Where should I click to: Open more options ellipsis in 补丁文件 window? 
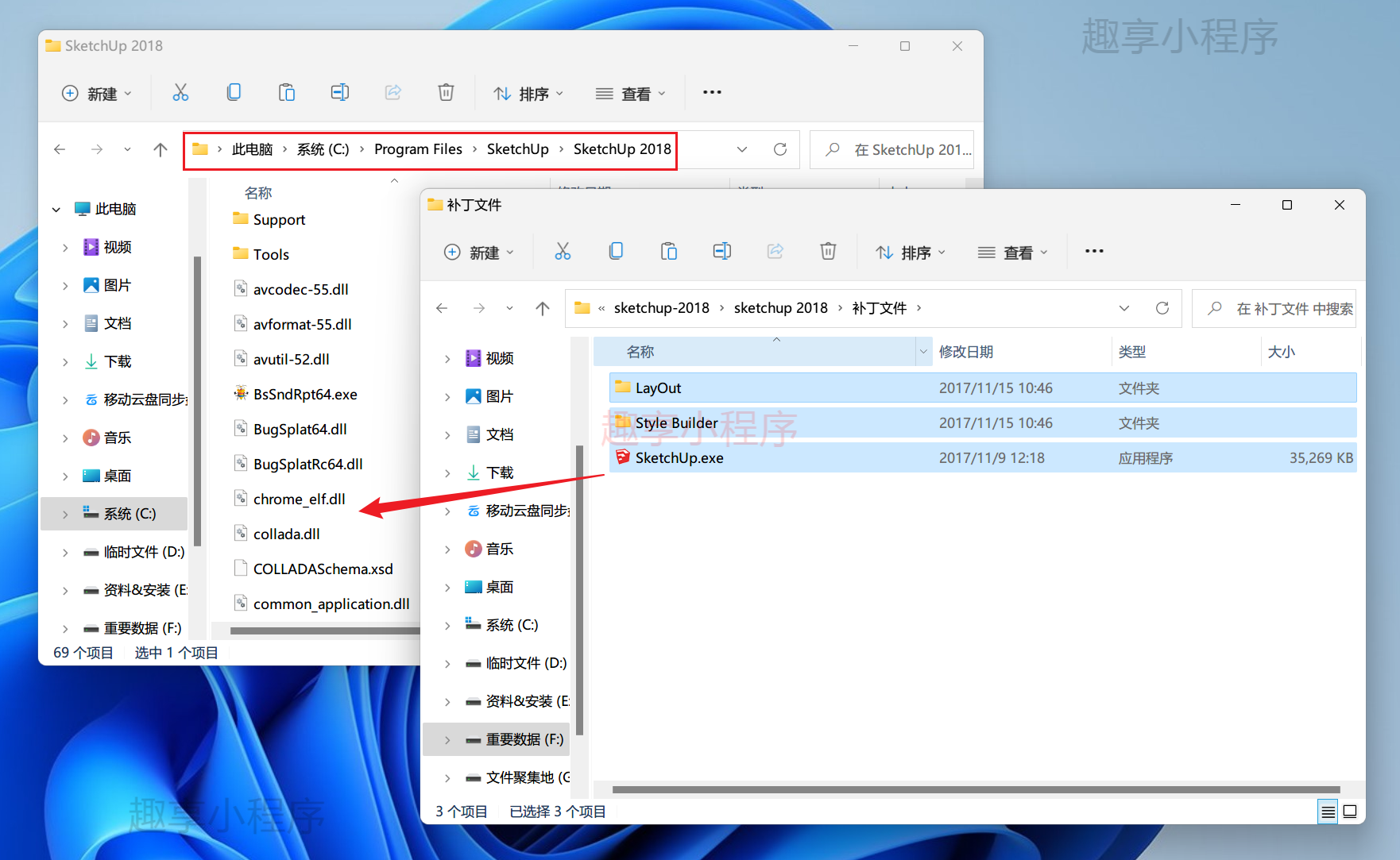(1094, 251)
